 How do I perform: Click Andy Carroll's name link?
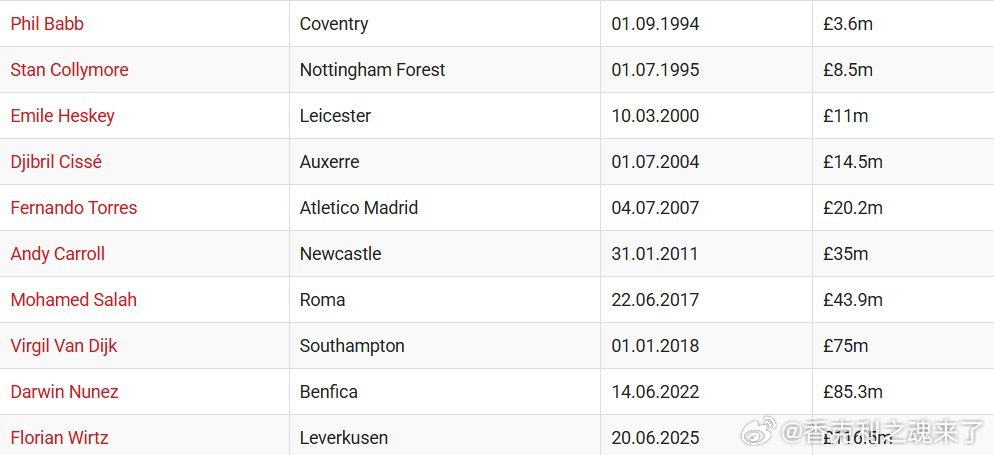[58, 254]
